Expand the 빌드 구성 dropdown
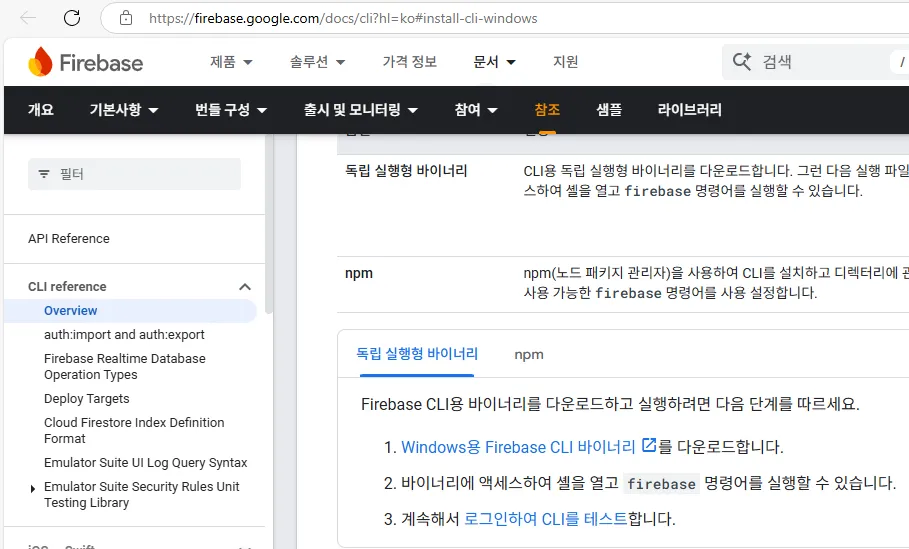This screenshot has height=549, width=909. [x=231, y=110]
